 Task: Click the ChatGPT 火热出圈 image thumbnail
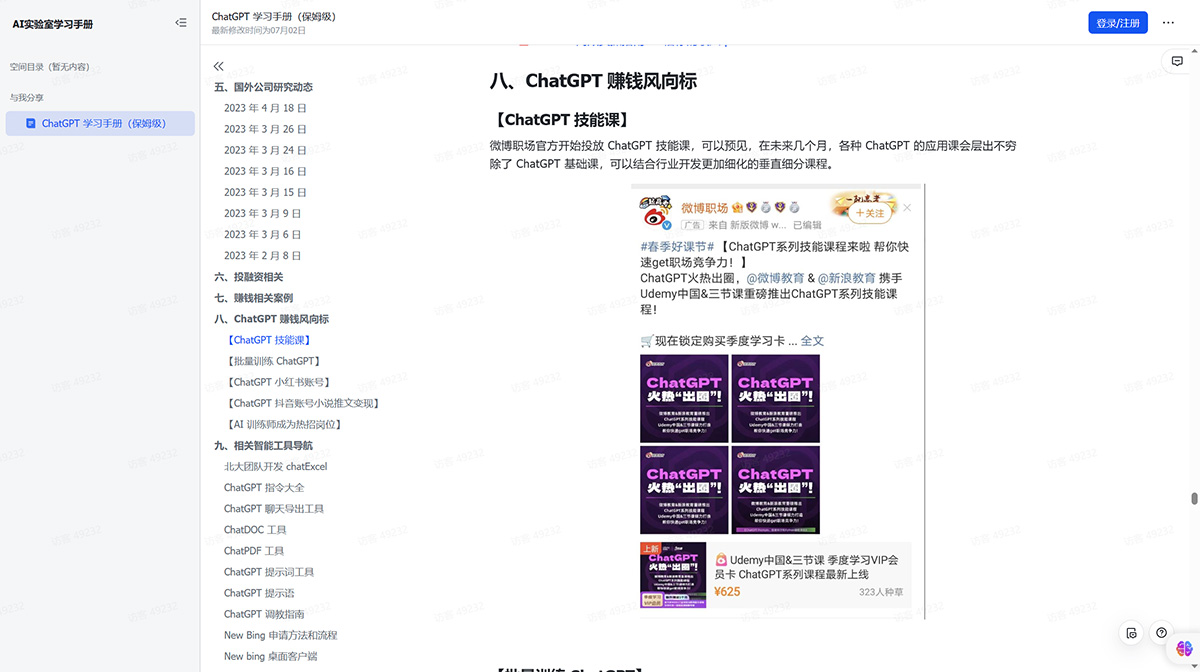684,398
